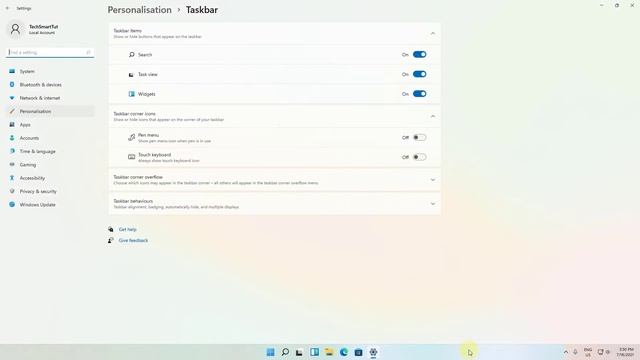Open the clock and date flyout
The width and height of the screenshot is (640, 360).
tap(626, 352)
